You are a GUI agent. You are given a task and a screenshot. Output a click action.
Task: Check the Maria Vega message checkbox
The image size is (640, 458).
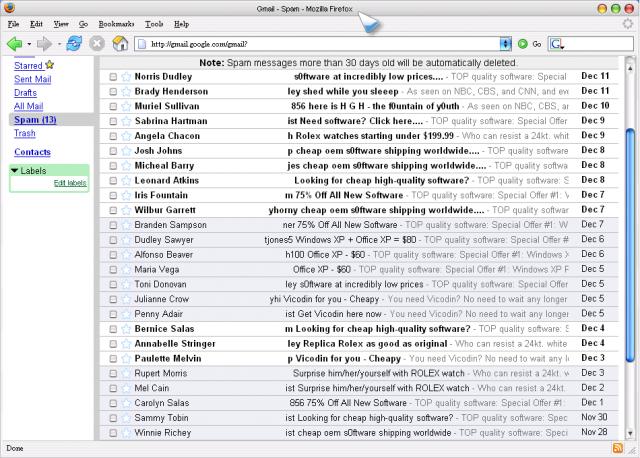(x=113, y=270)
